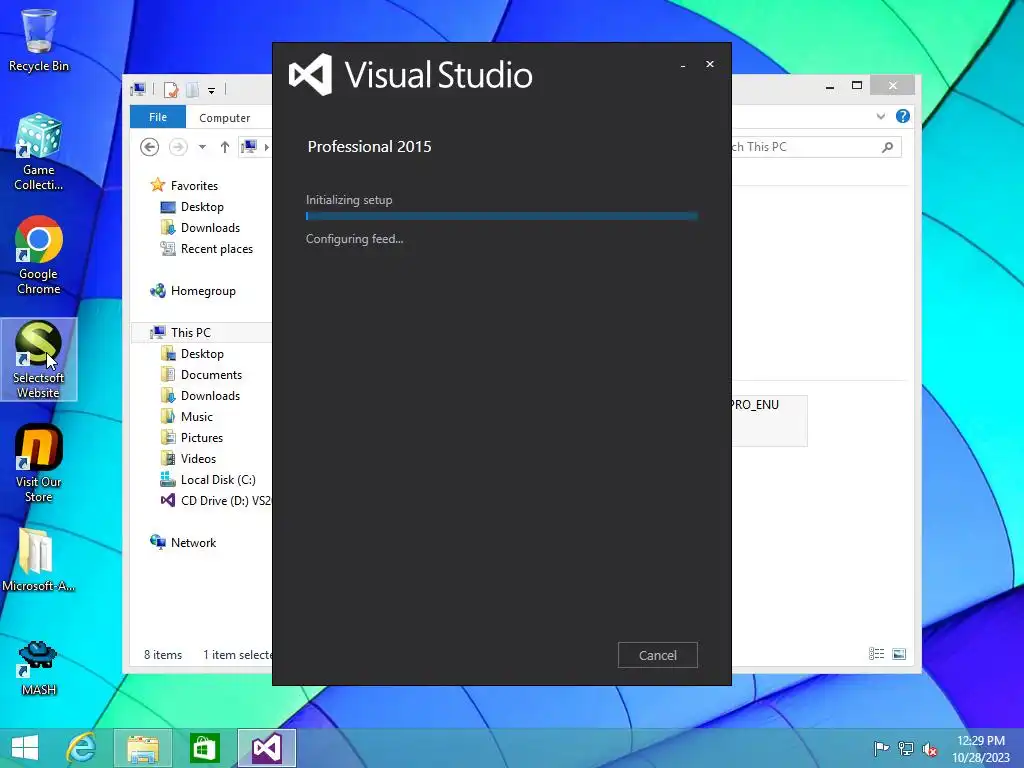1024x768 pixels.
Task: Select the PRO_ENU drive item in Explorer
Action: pos(769,421)
